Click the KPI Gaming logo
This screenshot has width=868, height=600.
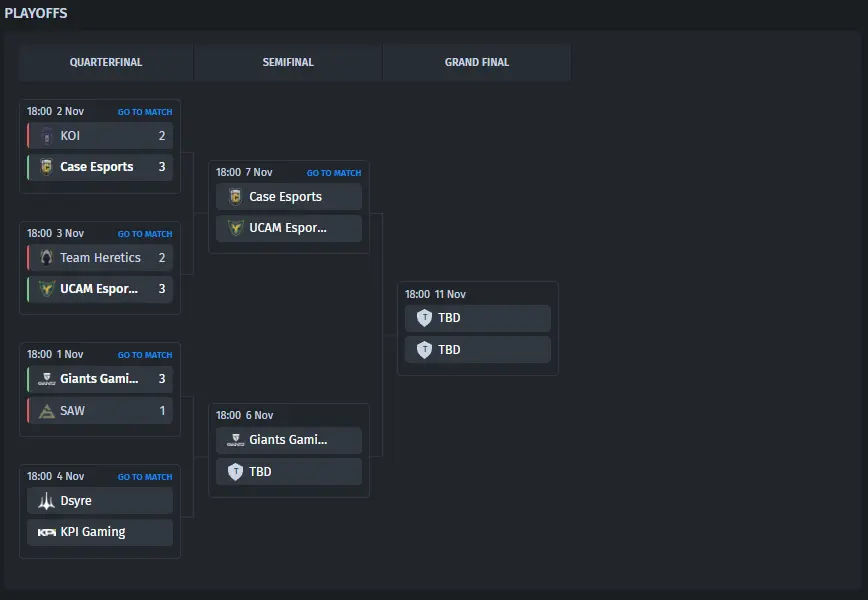(46, 532)
